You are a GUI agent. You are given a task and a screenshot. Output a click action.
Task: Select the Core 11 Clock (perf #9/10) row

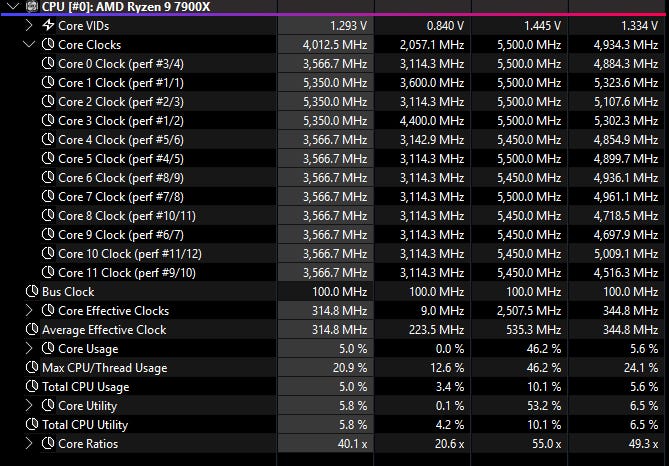point(334,272)
